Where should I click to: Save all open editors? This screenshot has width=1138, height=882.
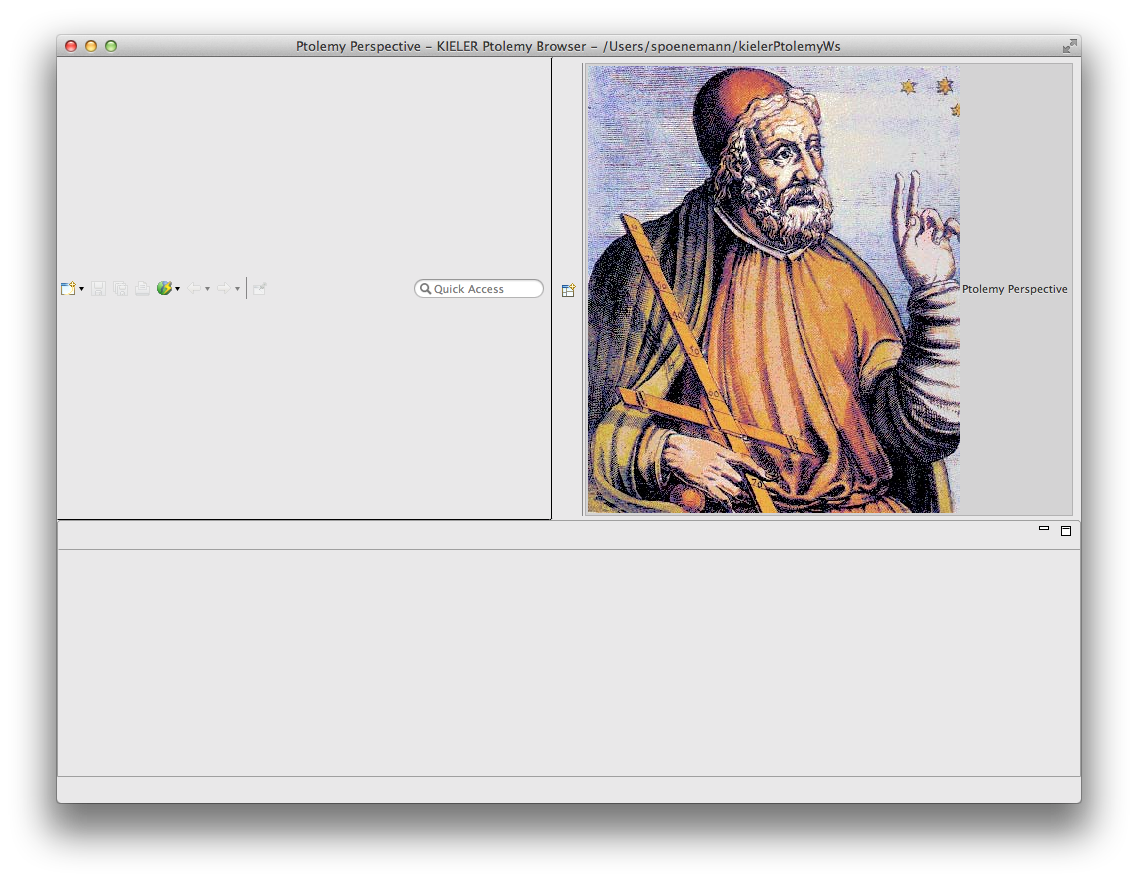coord(120,288)
